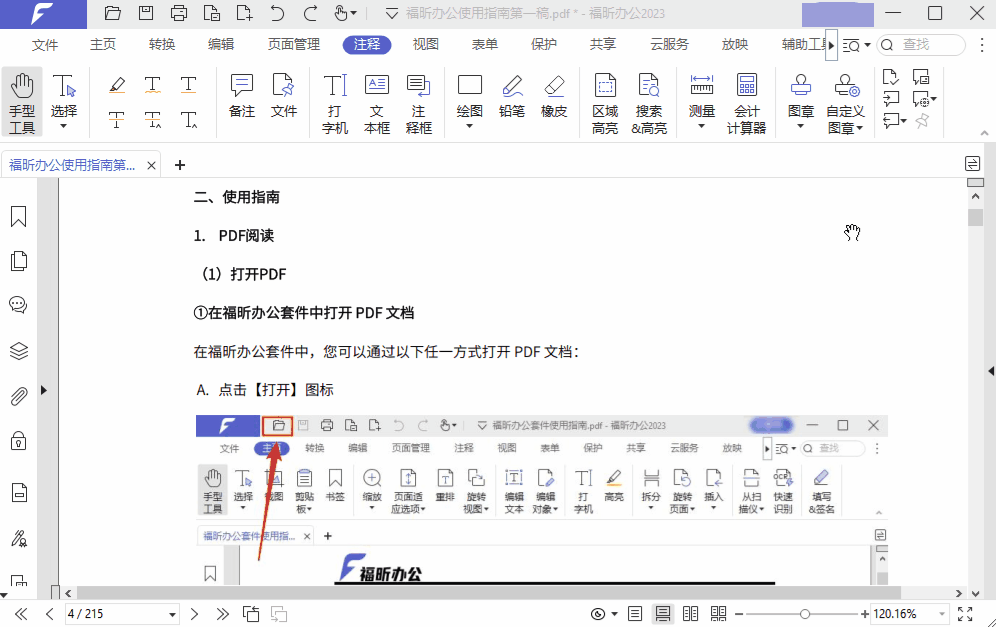Switch to the 表单 ribbon tab
Image resolution: width=996 pixels, height=627 pixels.
[484, 44]
